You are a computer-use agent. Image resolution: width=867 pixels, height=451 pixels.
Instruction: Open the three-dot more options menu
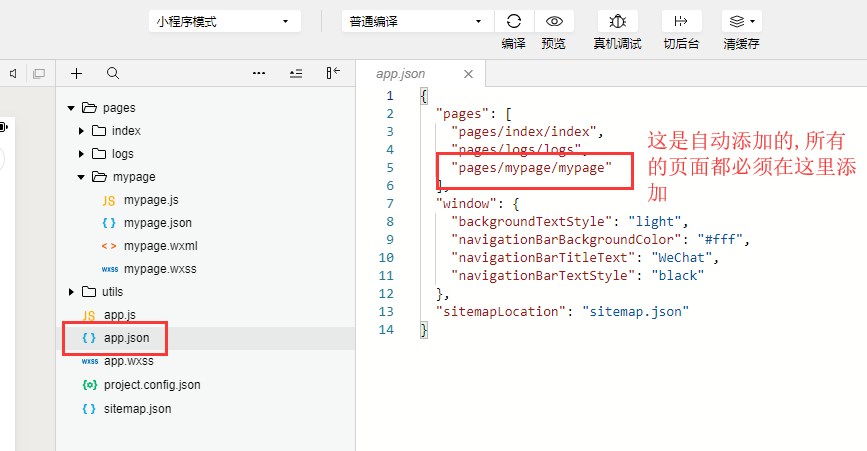259,73
